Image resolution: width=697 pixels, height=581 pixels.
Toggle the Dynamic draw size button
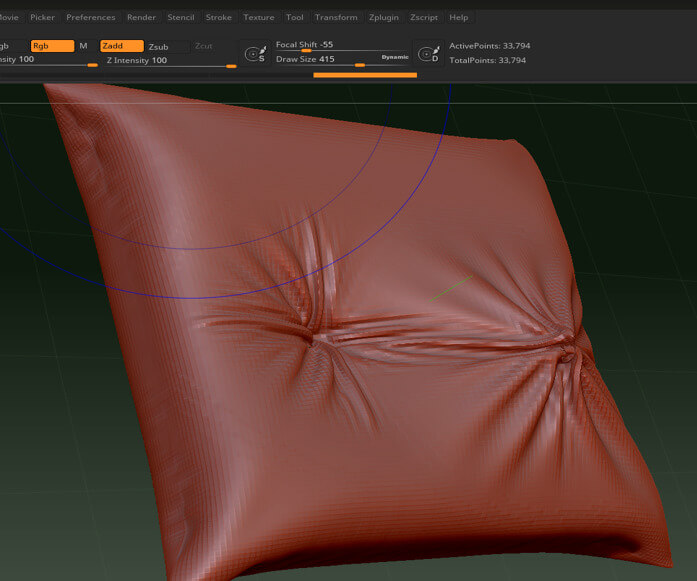pyautogui.click(x=395, y=58)
